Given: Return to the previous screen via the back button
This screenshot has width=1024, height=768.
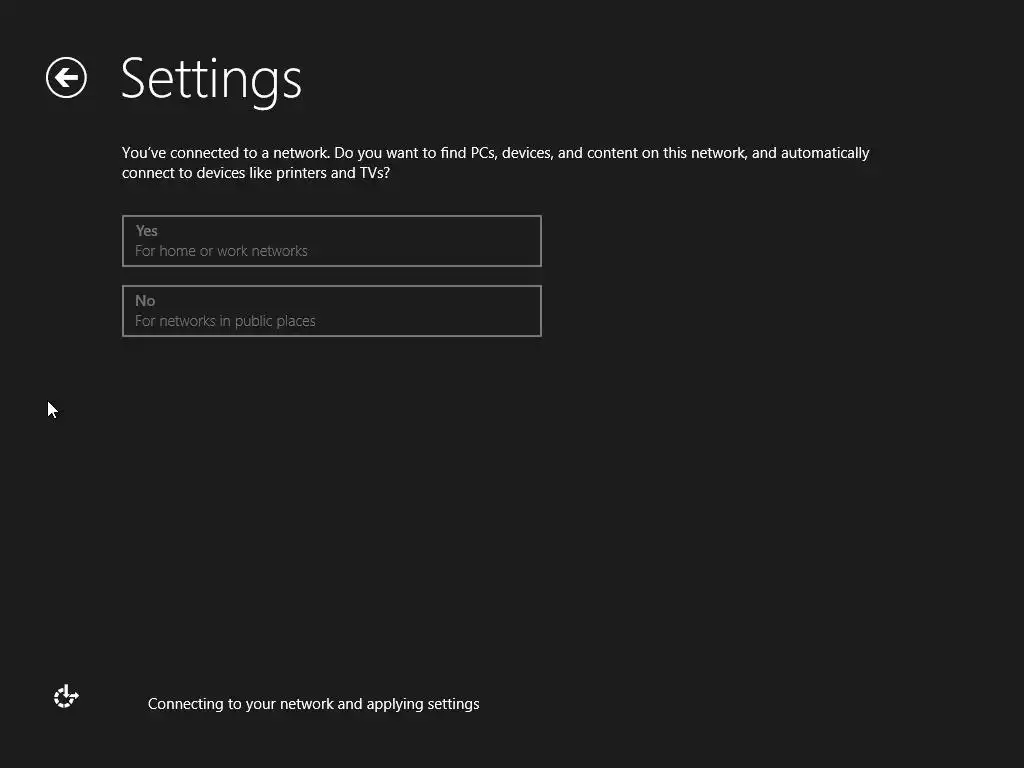Looking at the screenshot, I should click(66, 78).
